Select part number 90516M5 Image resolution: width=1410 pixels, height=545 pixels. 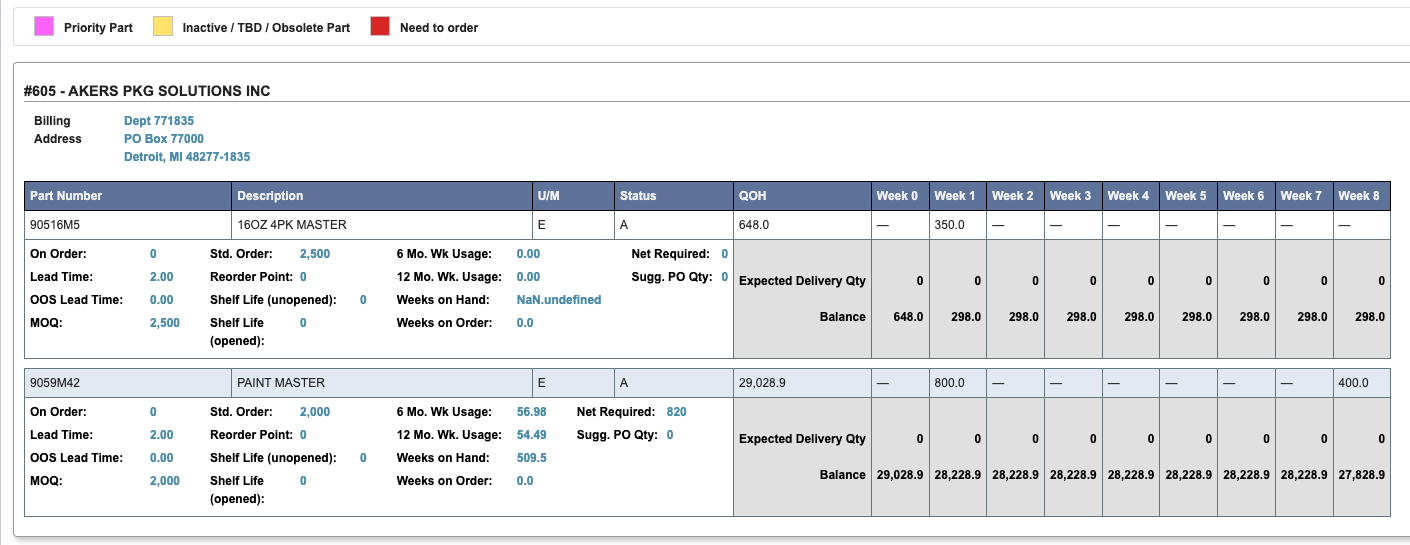pyautogui.click(x=53, y=225)
